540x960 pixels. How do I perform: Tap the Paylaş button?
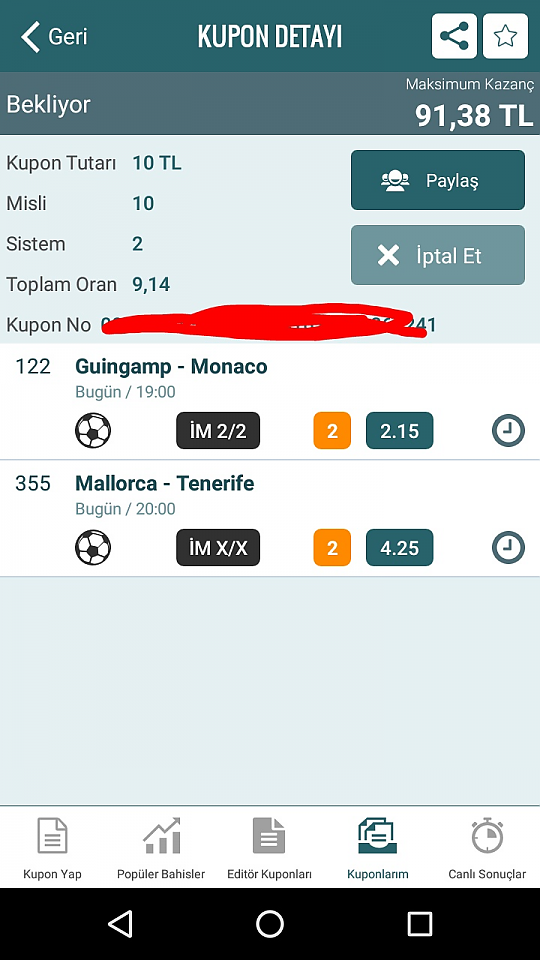pos(438,180)
